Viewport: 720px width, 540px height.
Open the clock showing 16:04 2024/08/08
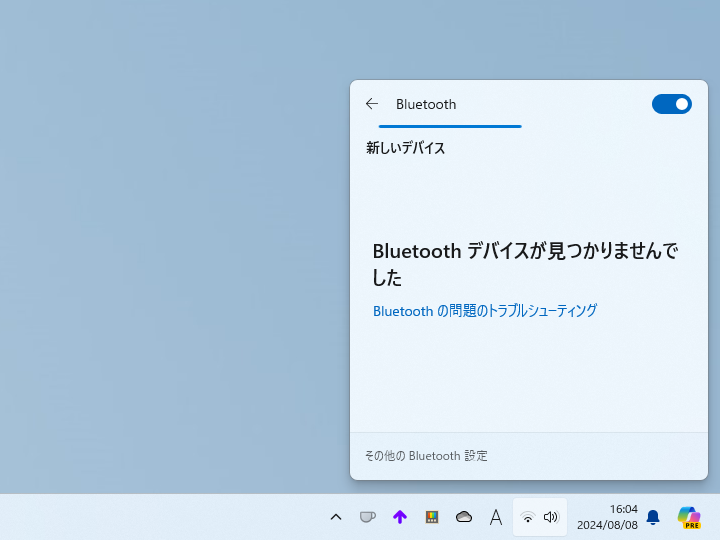pos(607,517)
